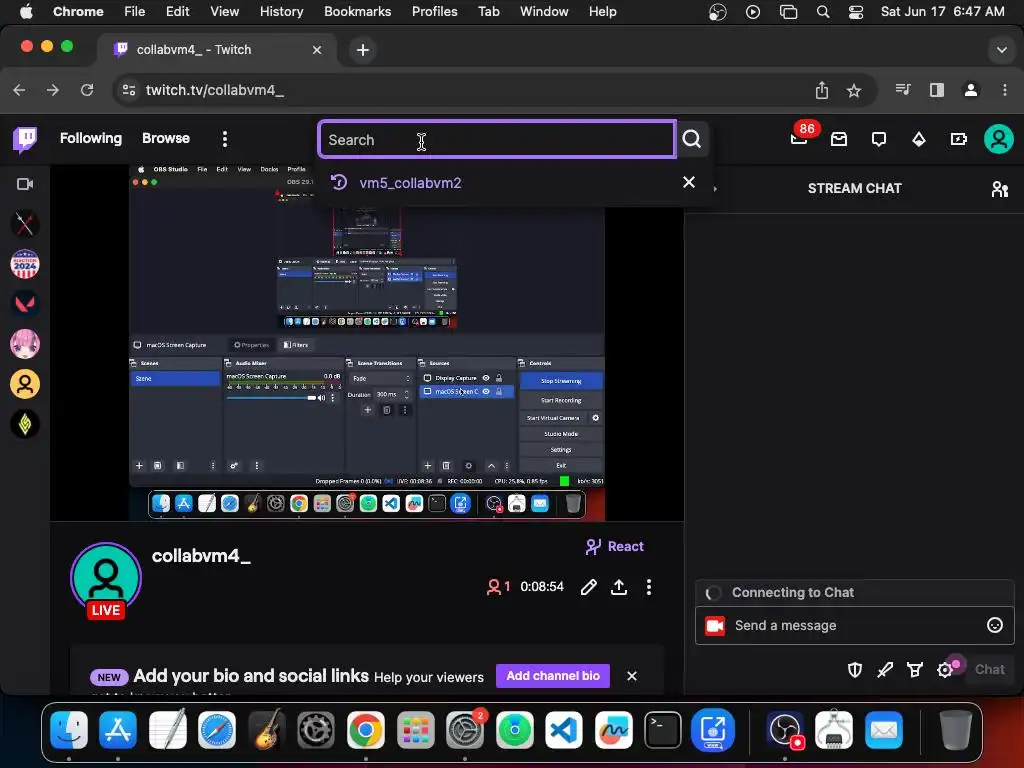Click the search magnifier button

692,139
